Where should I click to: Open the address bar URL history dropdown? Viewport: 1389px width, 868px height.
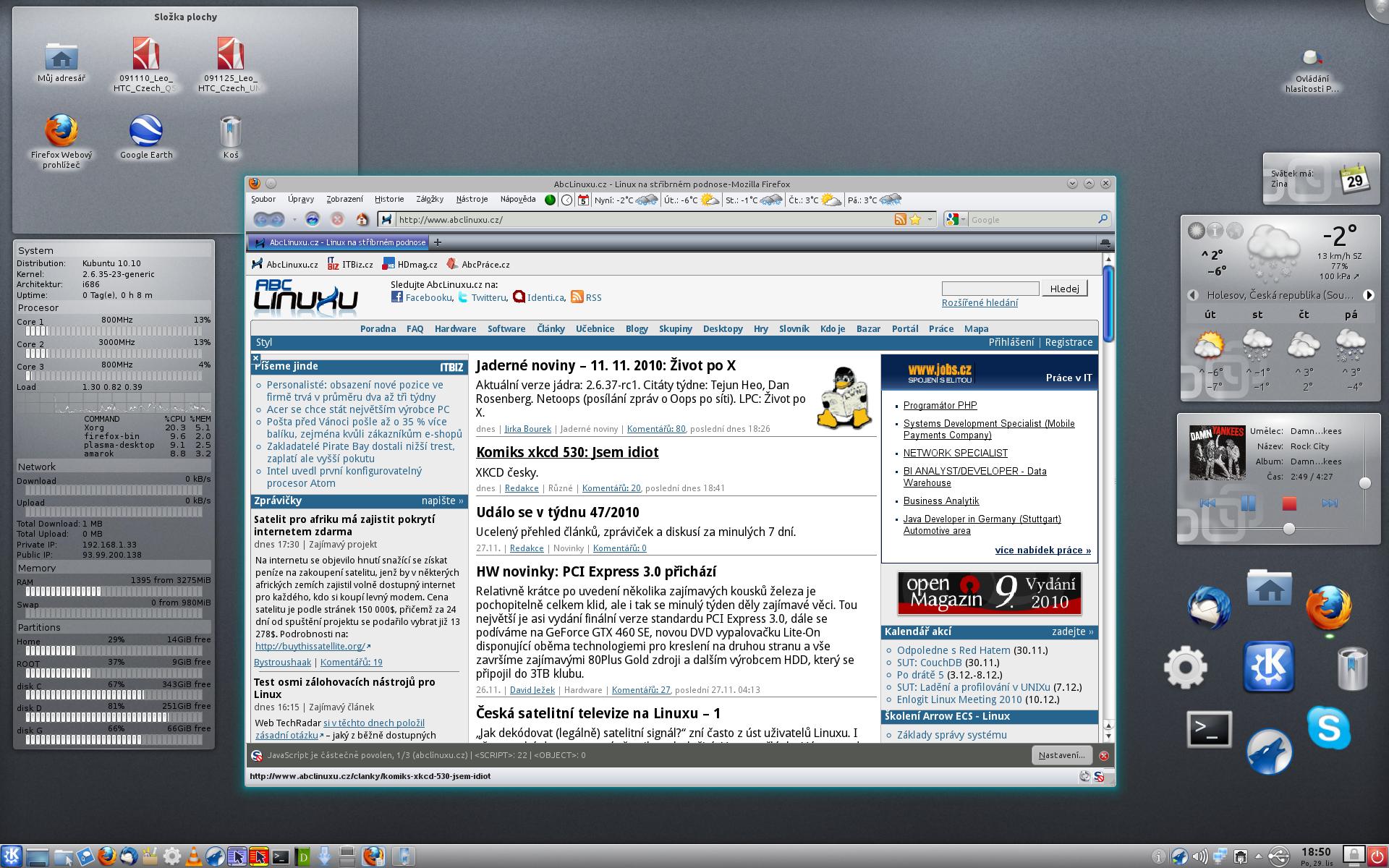point(930,219)
